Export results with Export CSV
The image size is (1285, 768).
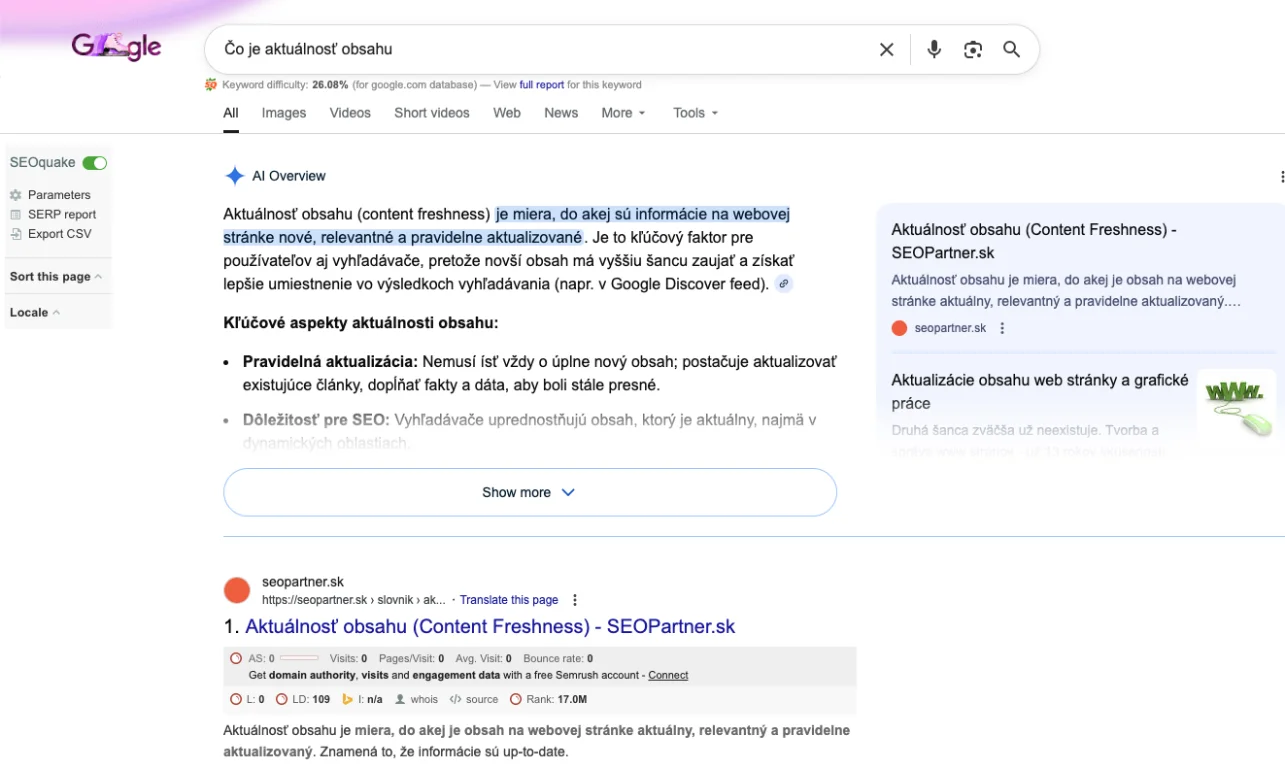coord(59,234)
